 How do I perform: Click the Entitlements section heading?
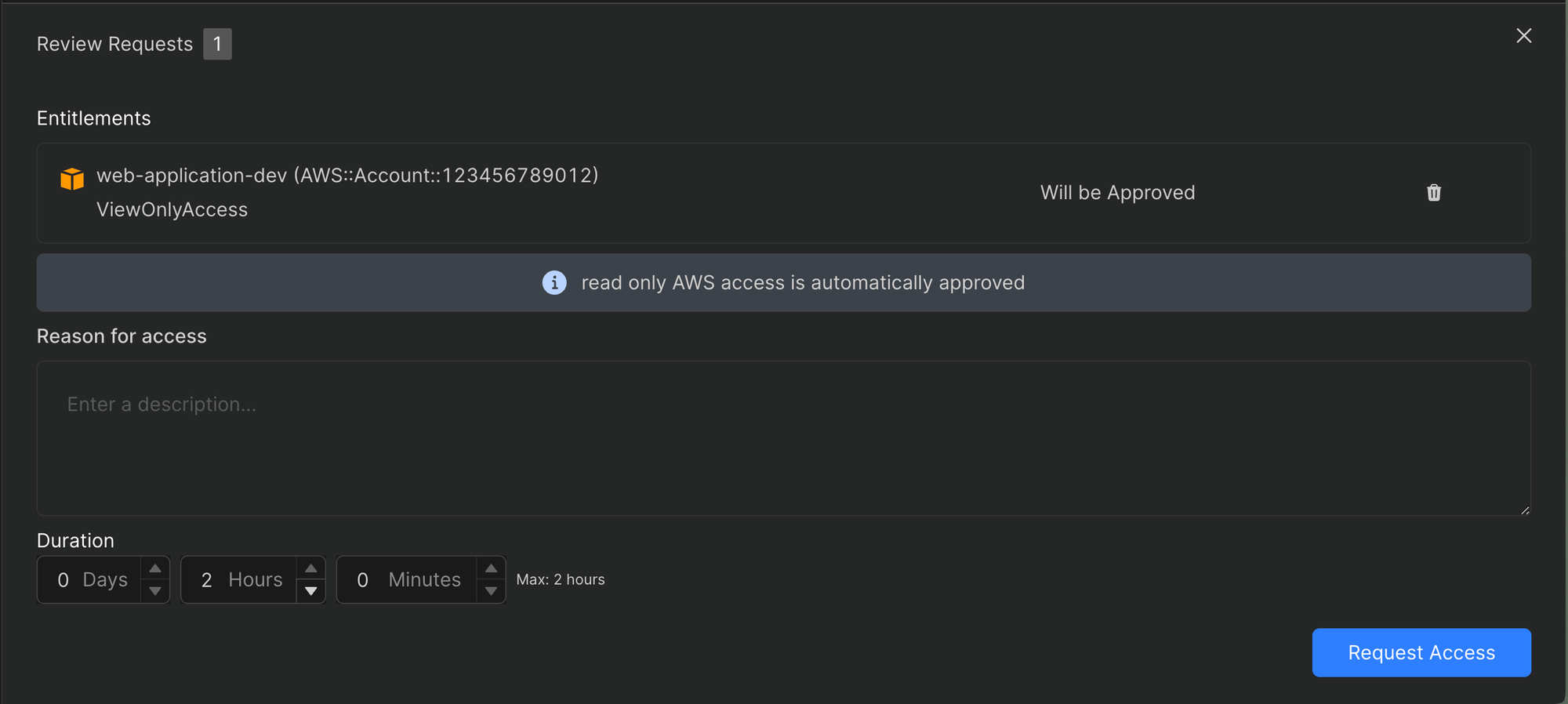click(x=93, y=118)
